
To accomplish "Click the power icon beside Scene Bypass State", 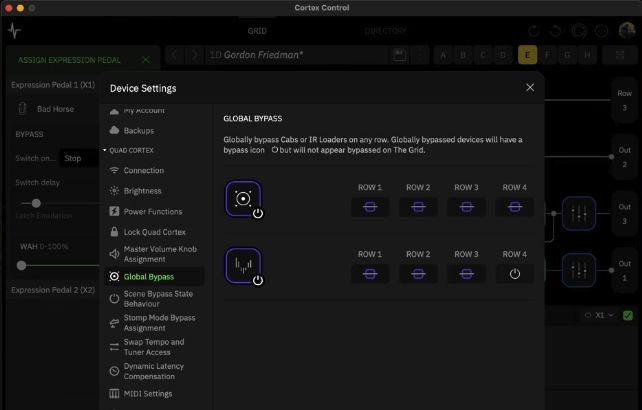I will coord(114,299).
